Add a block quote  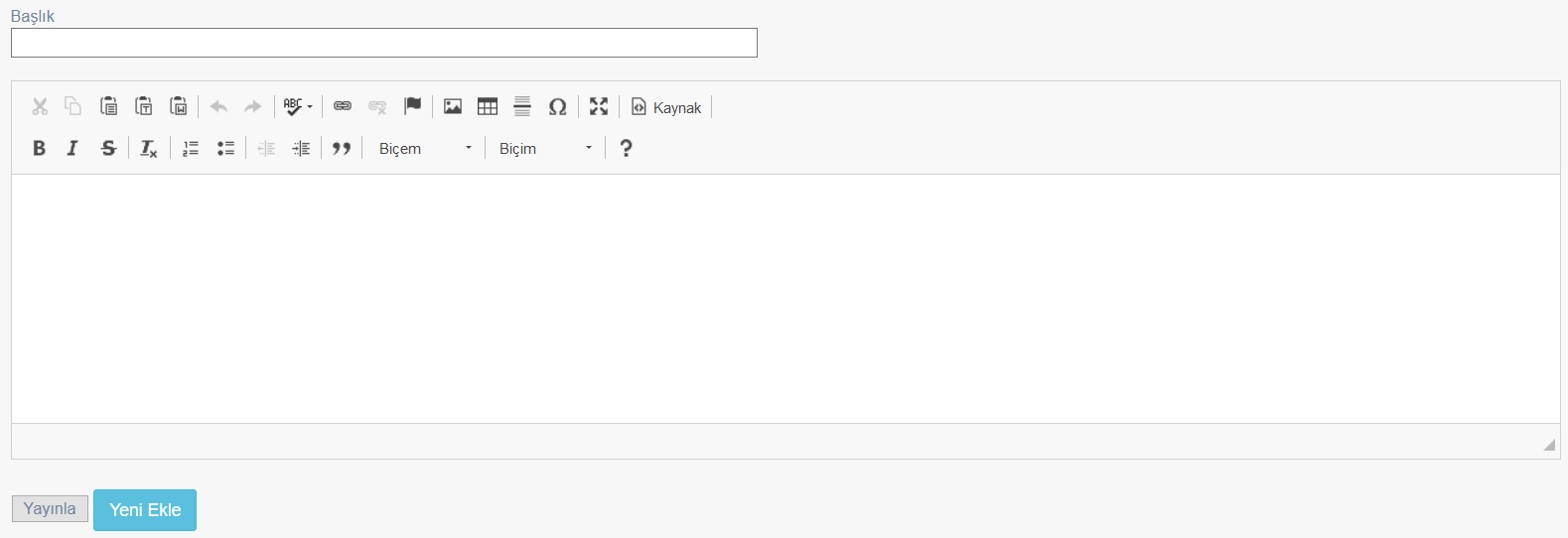tap(342, 148)
